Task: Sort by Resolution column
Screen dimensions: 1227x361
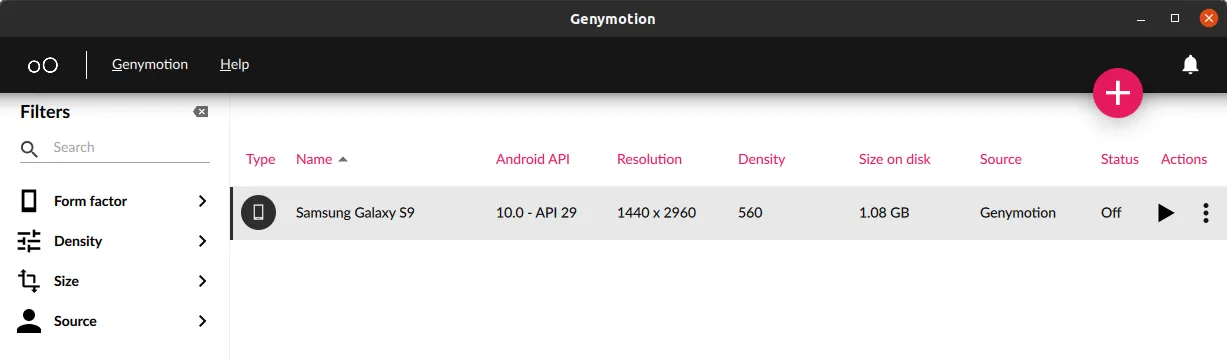Action: point(649,159)
